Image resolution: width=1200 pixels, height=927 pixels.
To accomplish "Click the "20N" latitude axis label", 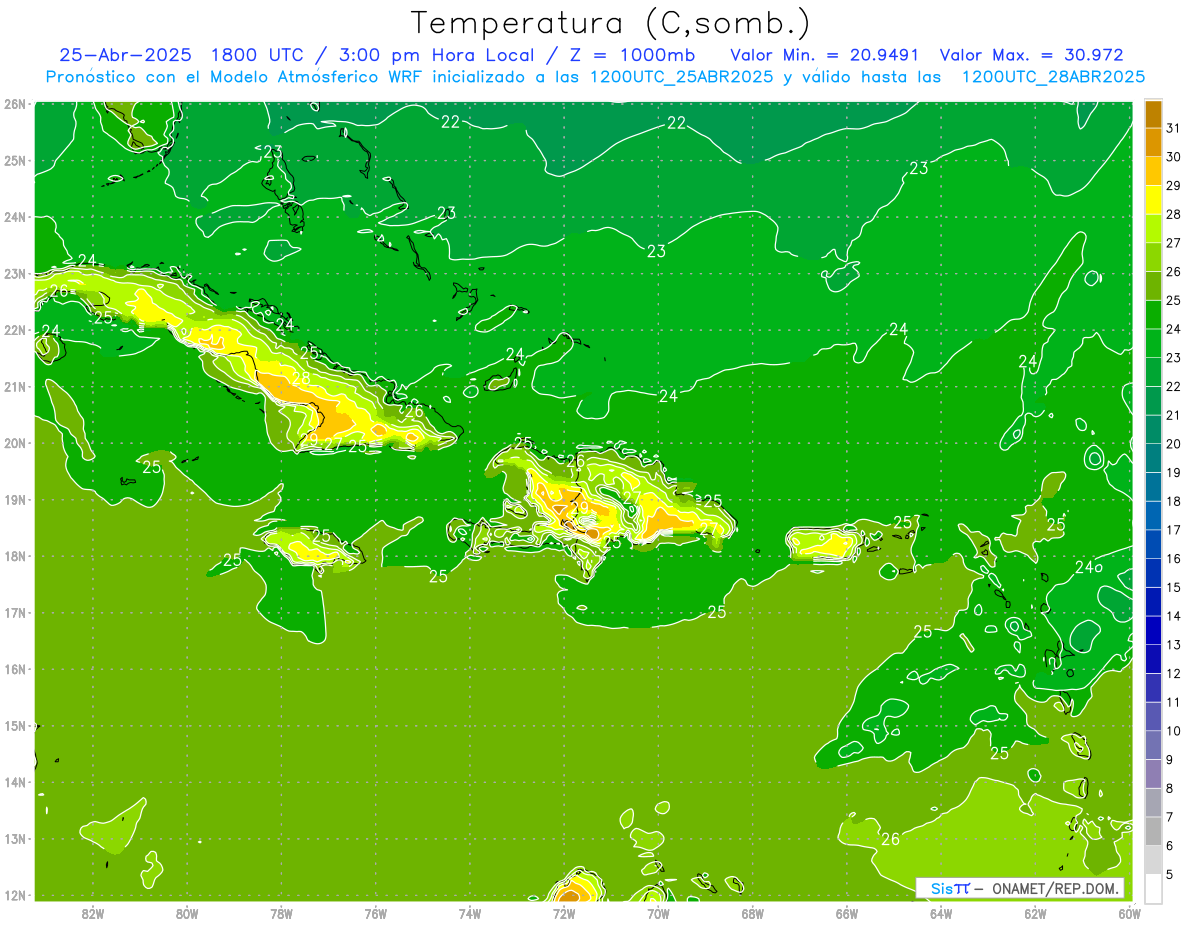I will point(15,443).
